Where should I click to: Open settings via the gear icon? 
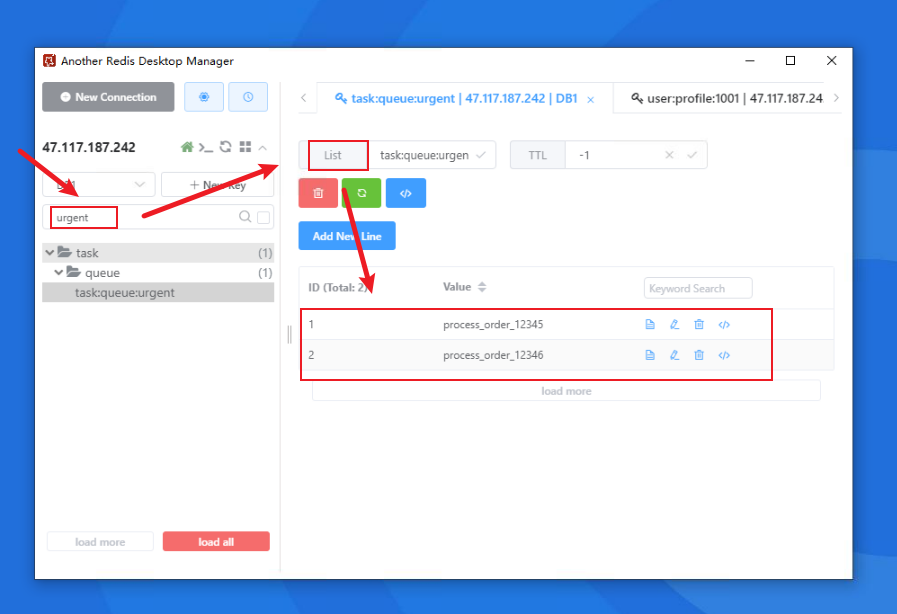coord(204,97)
